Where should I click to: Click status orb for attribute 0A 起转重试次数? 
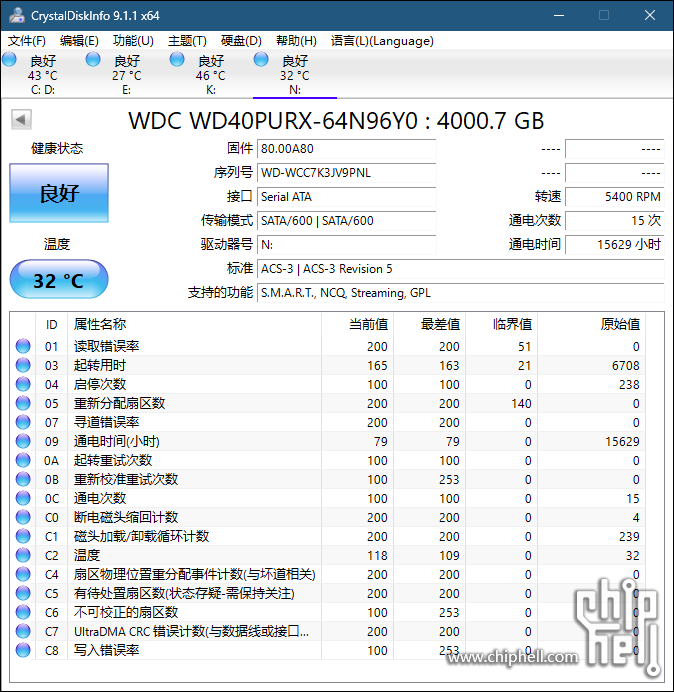[x=23, y=460]
